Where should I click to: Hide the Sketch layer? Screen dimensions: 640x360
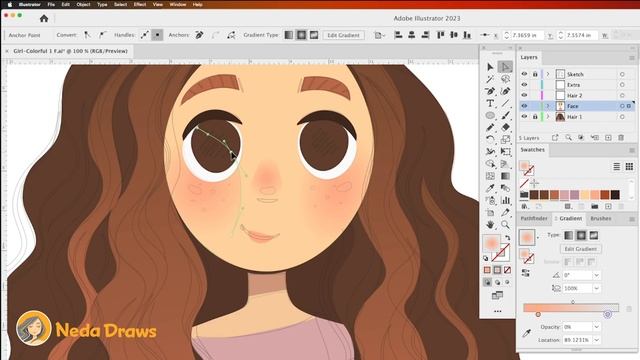tap(524, 74)
